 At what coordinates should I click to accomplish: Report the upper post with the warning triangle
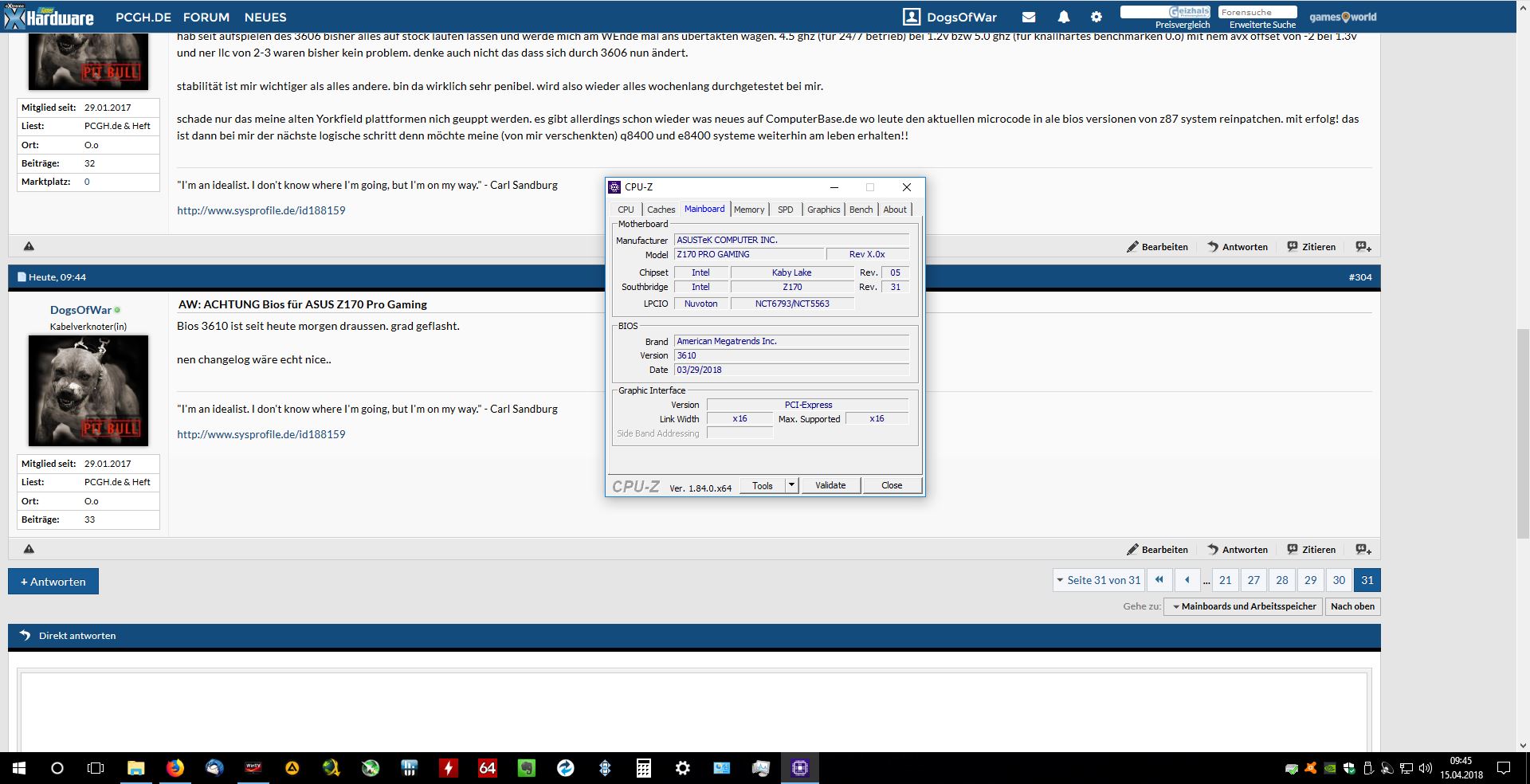pos(29,246)
